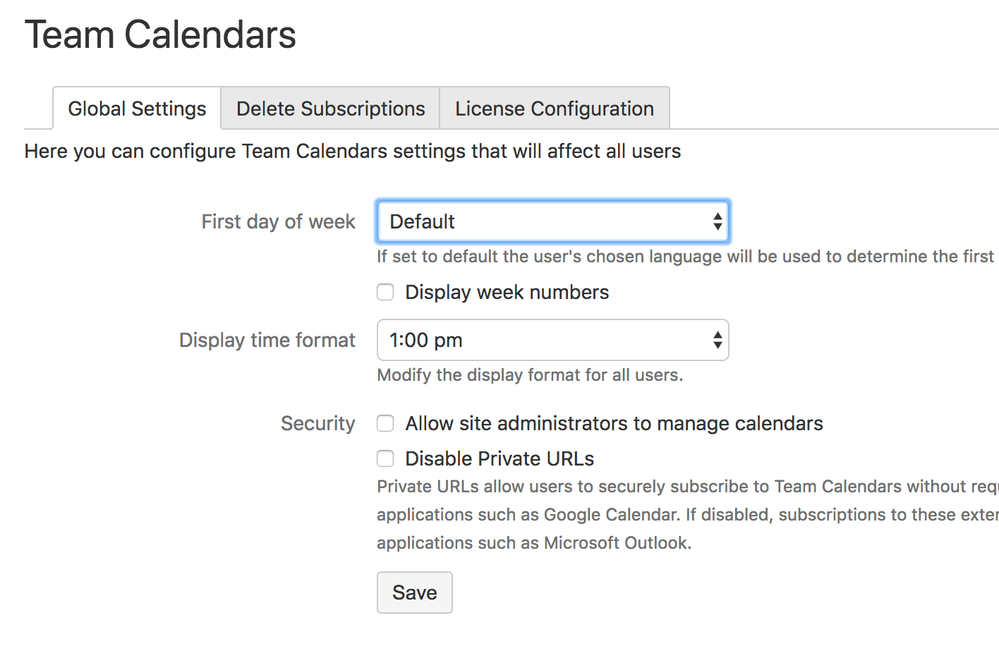Image resolution: width=999 pixels, height=670 pixels.
Task: Click the Modify the display format help text
Action: 530,375
